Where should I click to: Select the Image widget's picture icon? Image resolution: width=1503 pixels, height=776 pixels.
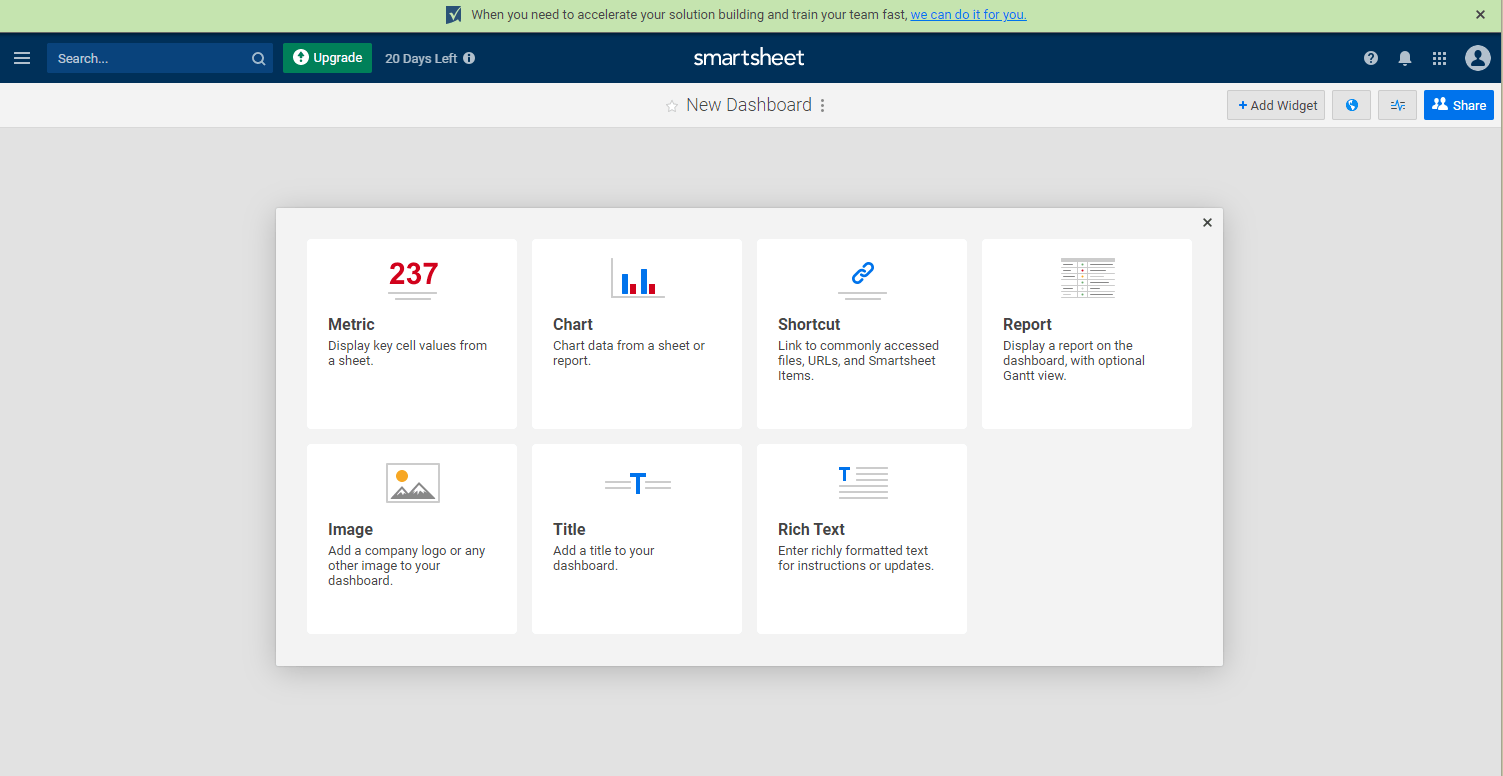click(413, 483)
